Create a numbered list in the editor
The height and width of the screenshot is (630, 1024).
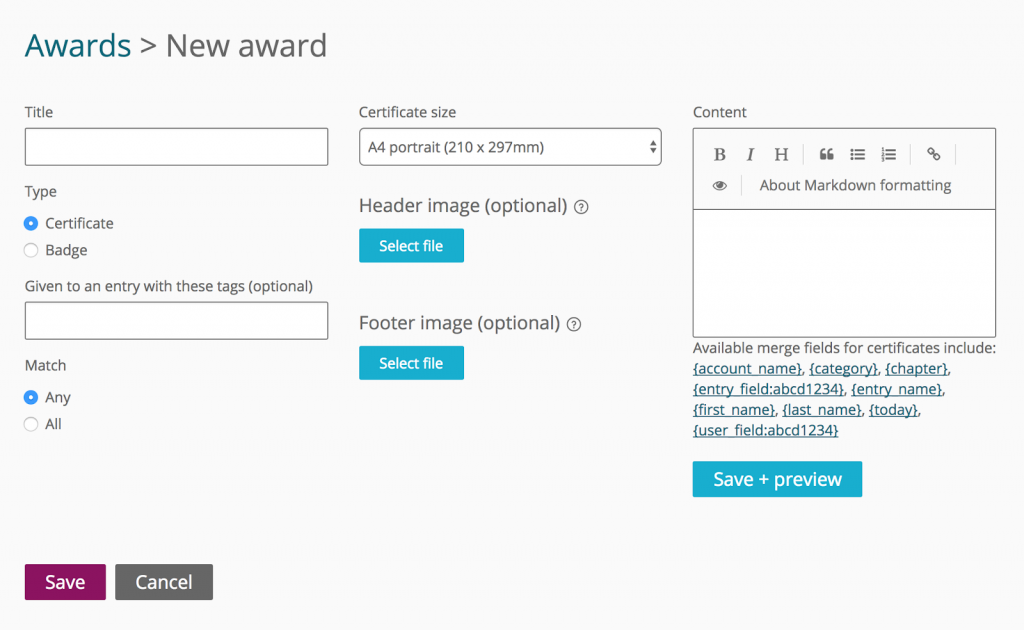(888, 154)
